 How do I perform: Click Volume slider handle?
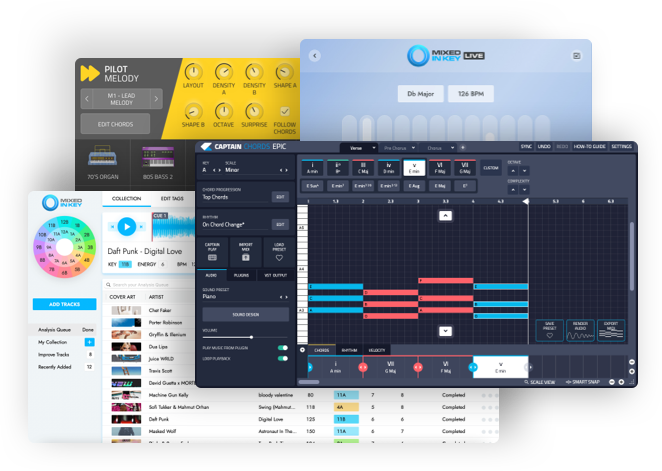click(x=251, y=337)
